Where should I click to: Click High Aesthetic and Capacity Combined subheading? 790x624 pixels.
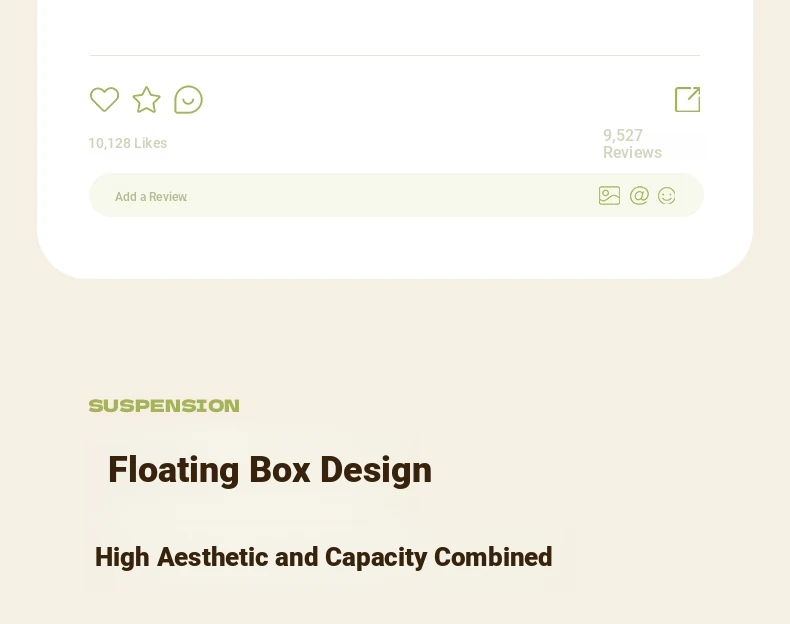[x=323, y=557]
